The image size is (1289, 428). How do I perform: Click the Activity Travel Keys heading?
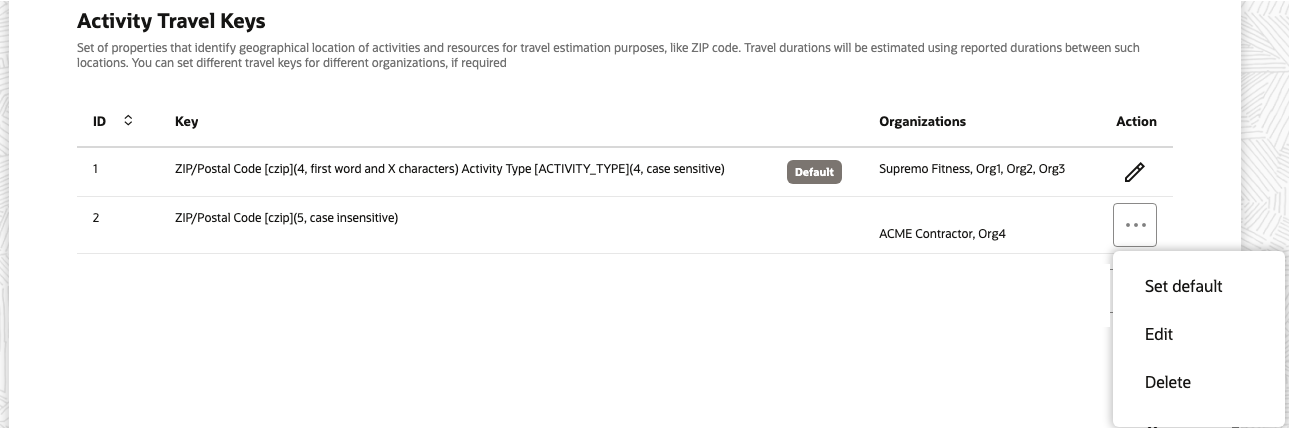point(171,19)
